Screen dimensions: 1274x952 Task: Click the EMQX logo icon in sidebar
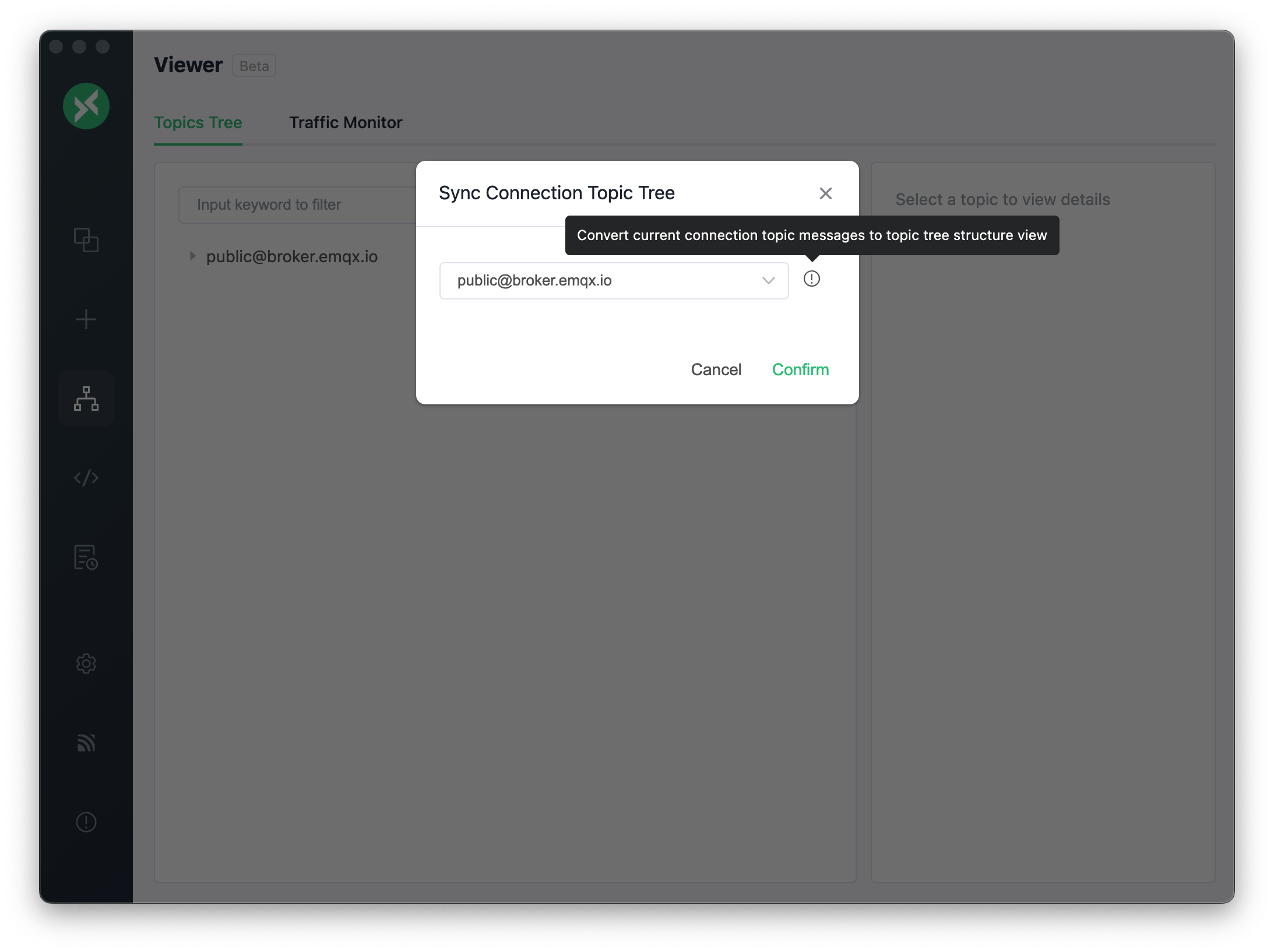[x=86, y=105]
